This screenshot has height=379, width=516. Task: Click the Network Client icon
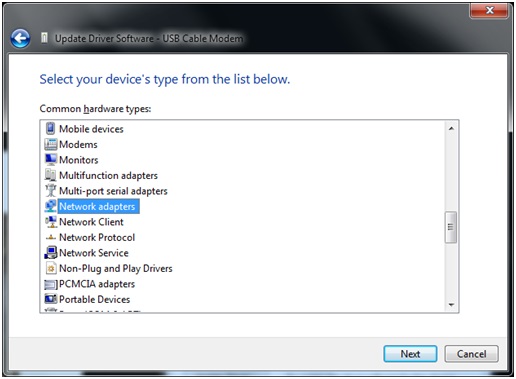point(51,222)
